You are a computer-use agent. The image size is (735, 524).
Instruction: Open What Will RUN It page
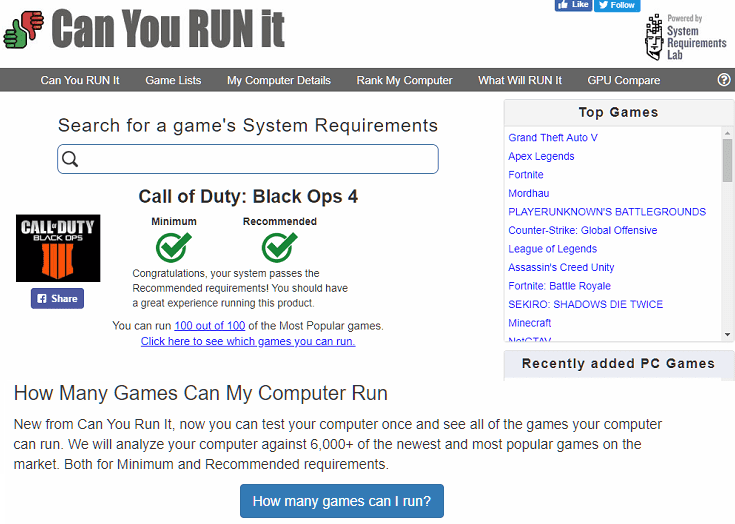[520, 80]
